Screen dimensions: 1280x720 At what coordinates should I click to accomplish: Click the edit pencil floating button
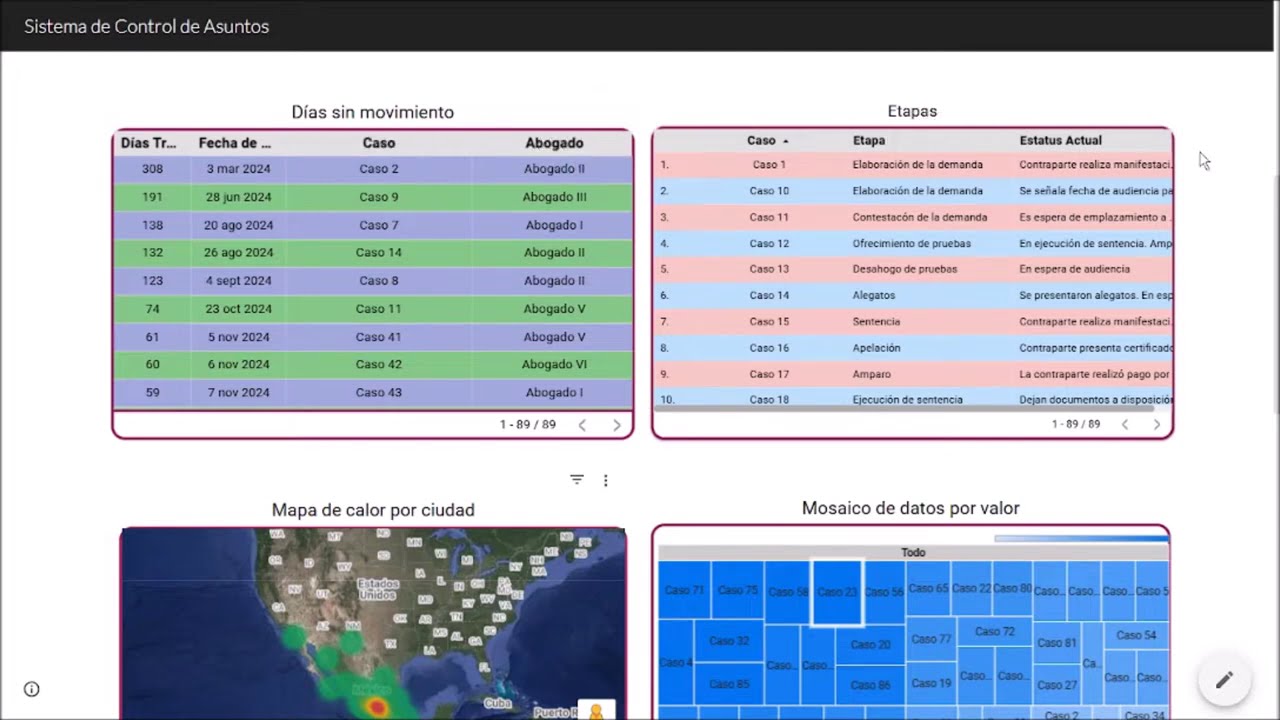[1224, 680]
